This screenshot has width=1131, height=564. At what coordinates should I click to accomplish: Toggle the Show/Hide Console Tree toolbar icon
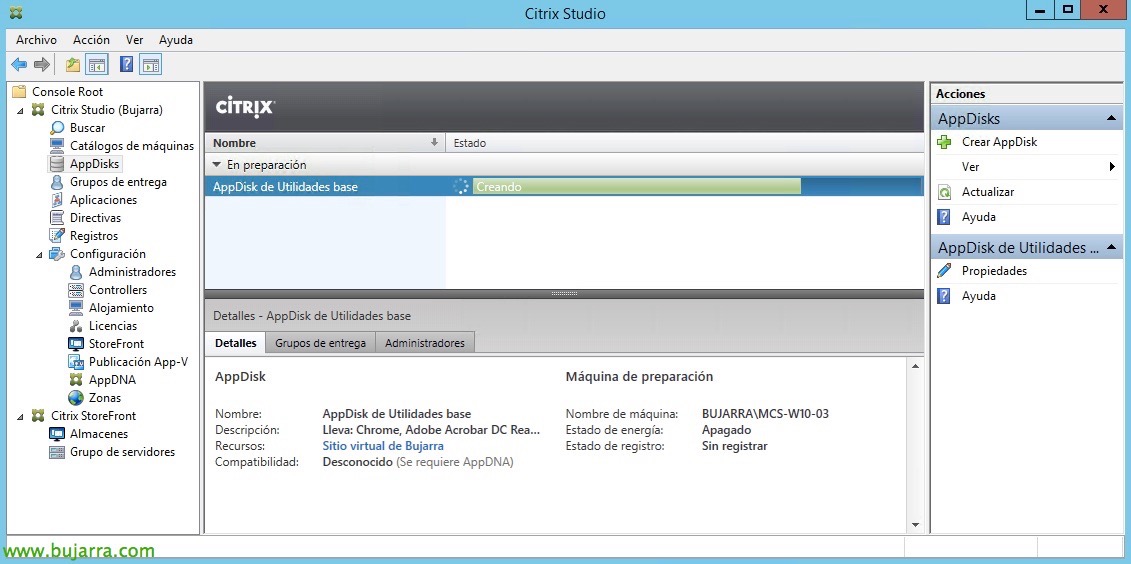[97, 65]
